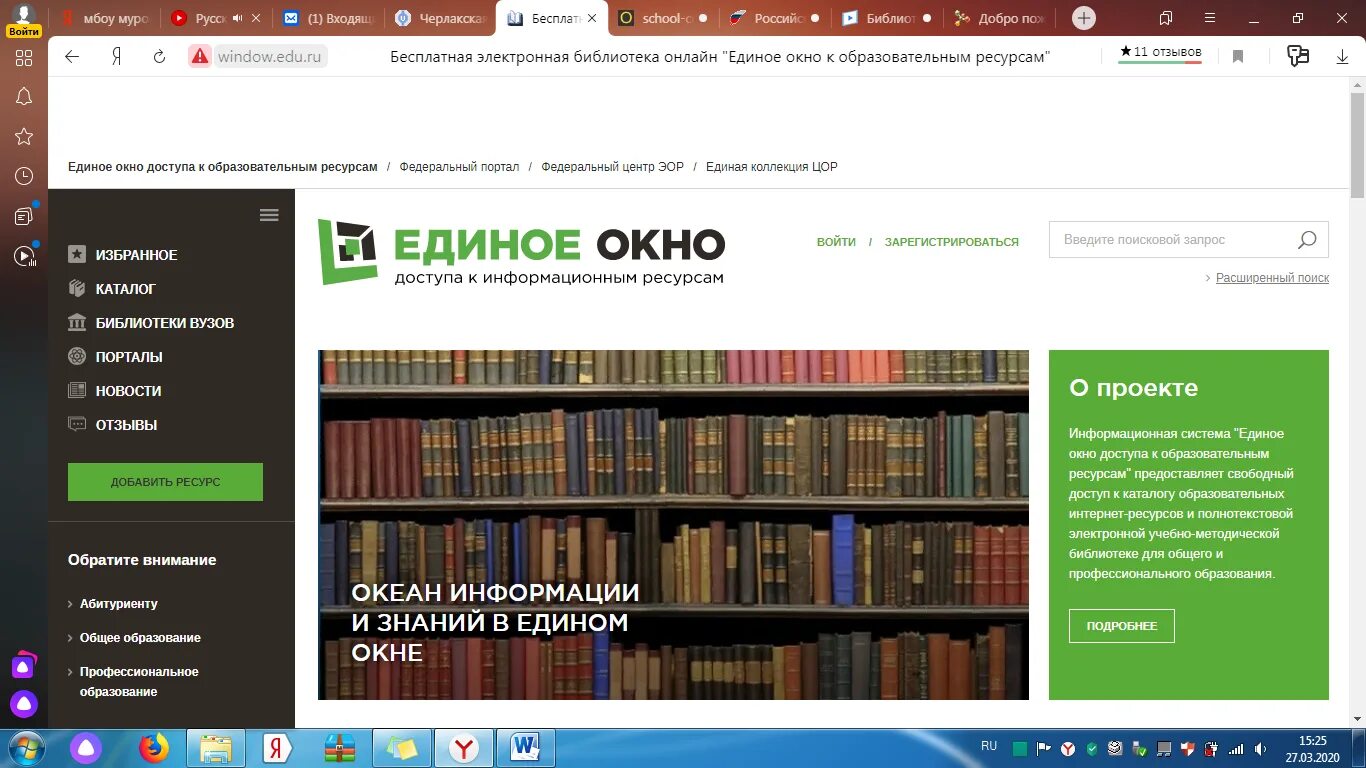Expand the Абитуриенту section
Image resolution: width=1366 pixels, height=768 pixels.
coord(118,604)
